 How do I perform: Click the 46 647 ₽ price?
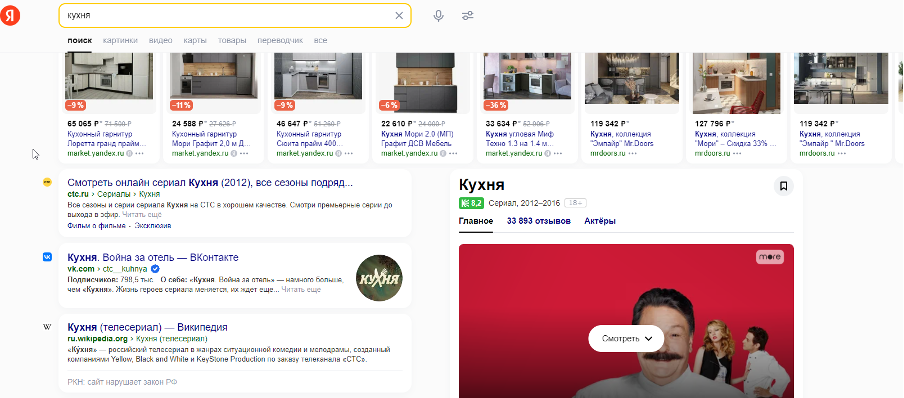pos(291,123)
